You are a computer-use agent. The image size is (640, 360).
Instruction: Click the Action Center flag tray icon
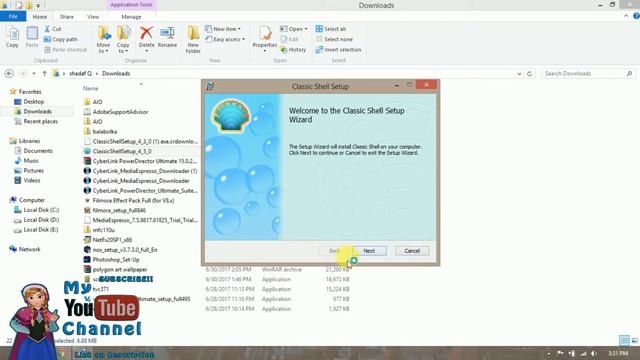pos(560,353)
